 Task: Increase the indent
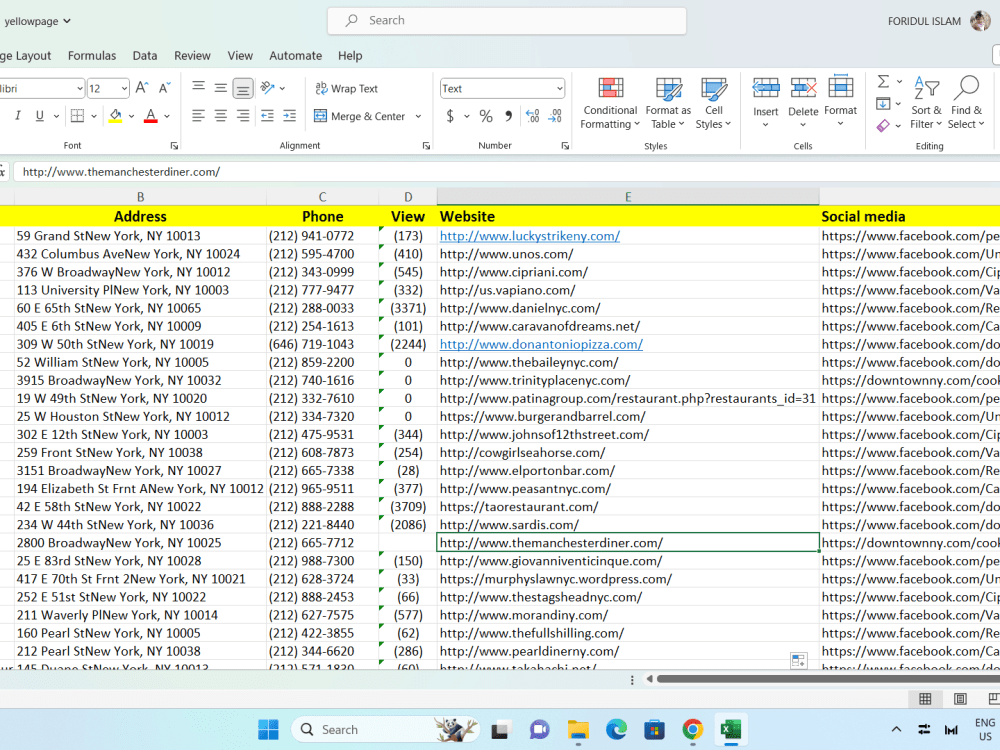(x=290, y=115)
